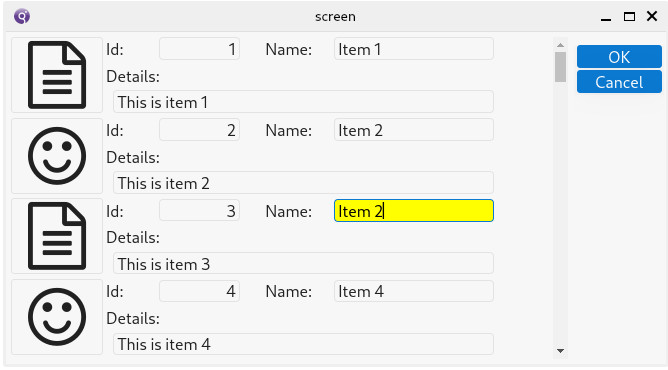The image size is (668, 370).
Task: Click the vertical scrollbar thumb
Action: tap(560, 67)
